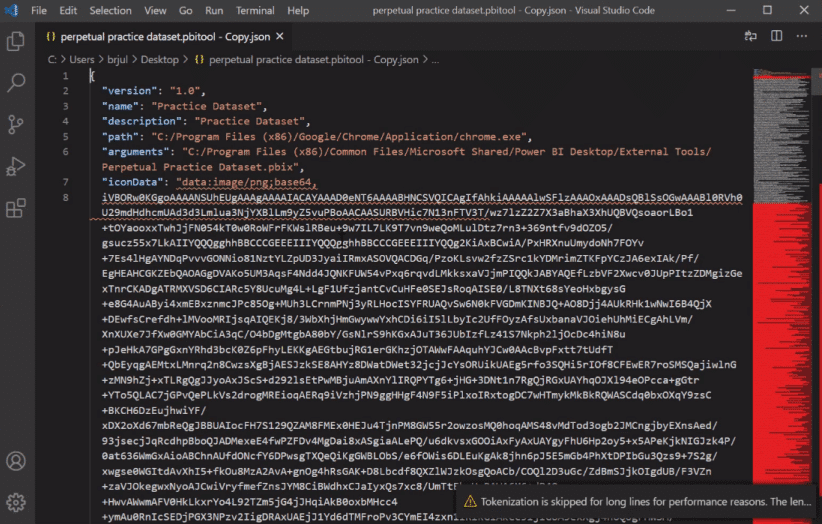The height and width of the screenshot is (524, 822).
Task: Close the perpetual practice dataset tab
Action: [x=280, y=36]
